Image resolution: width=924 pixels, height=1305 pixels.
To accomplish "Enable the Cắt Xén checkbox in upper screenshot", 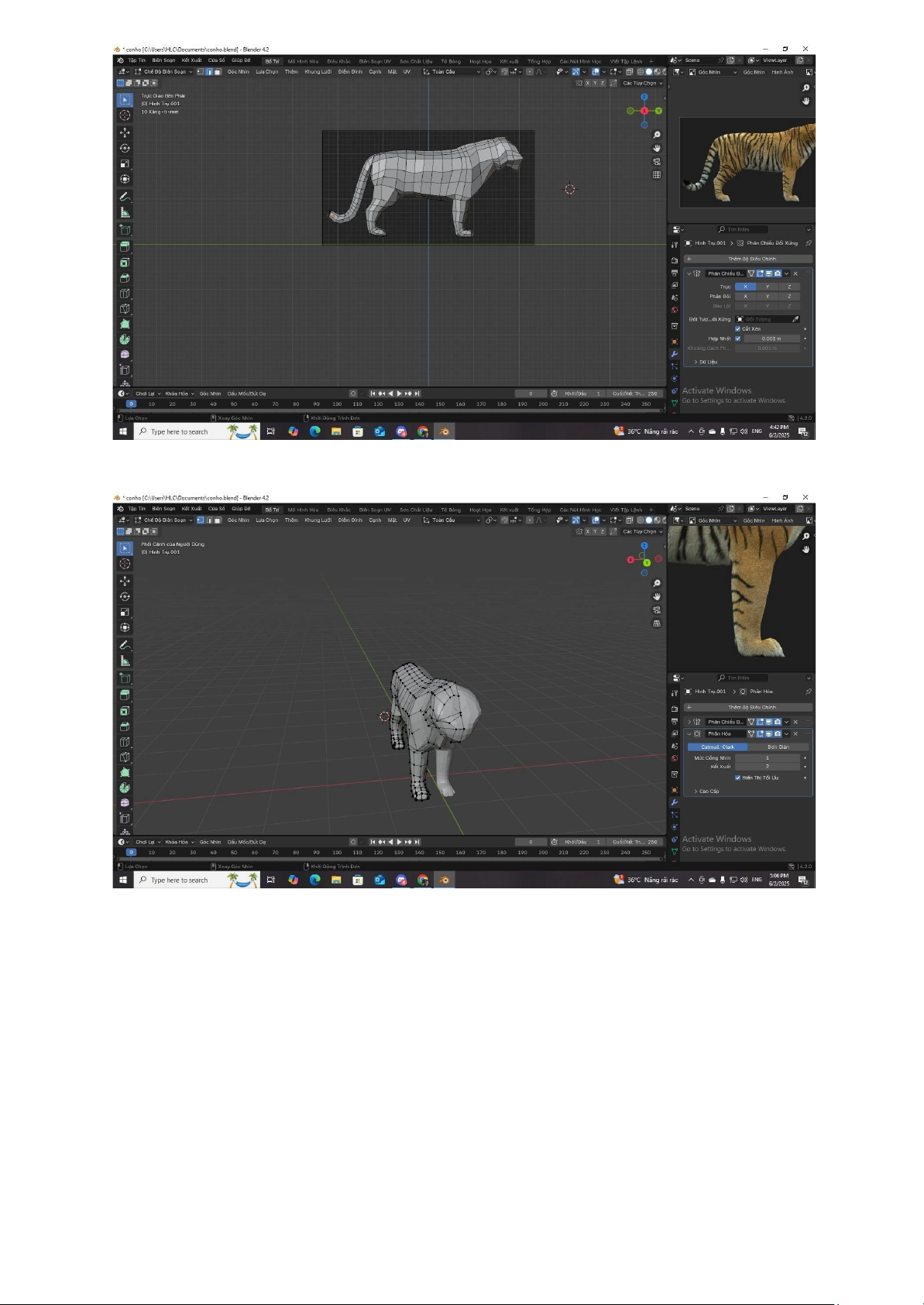I will coord(738,328).
